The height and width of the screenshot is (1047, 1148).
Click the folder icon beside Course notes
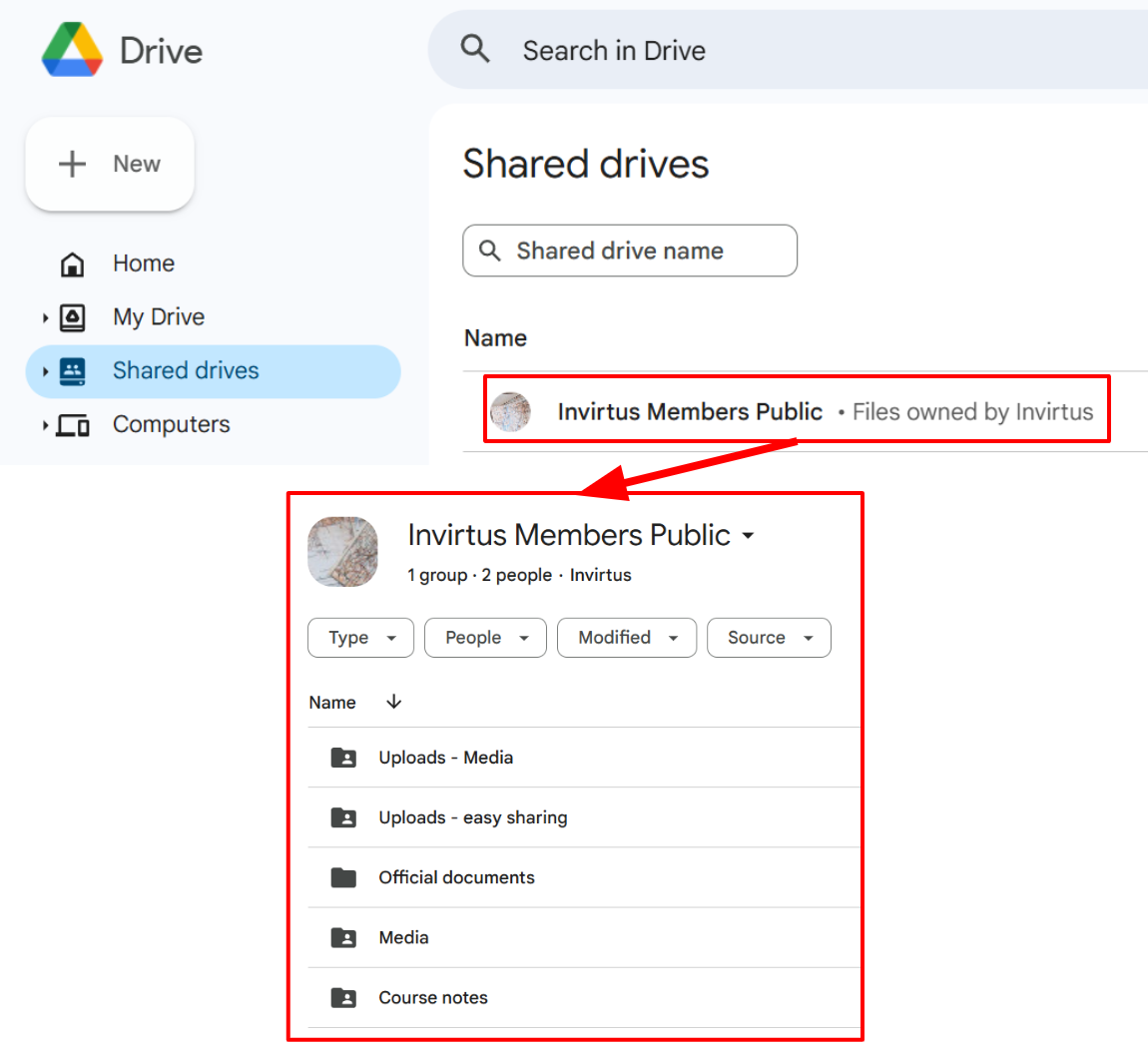(343, 997)
